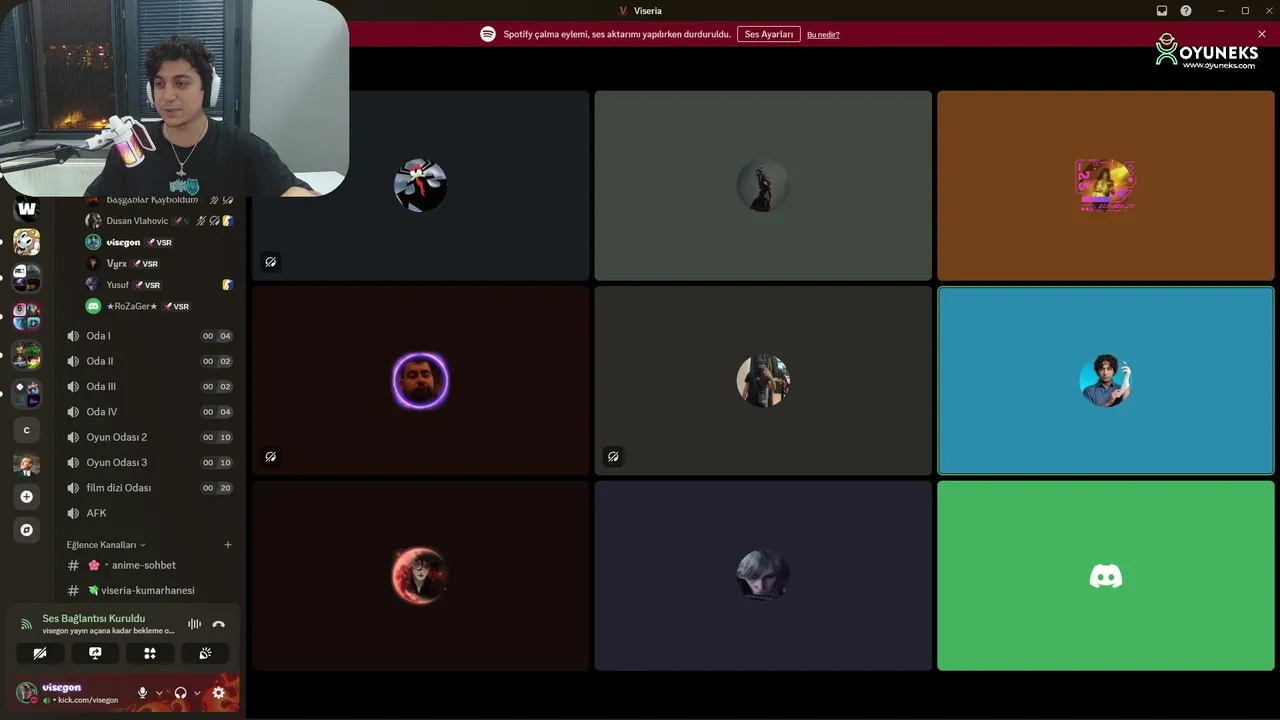Image resolution: width=1280 pixels, height=720 pixels.
Task: Click the kick.com/visegon status text
Action: [88, 700]
